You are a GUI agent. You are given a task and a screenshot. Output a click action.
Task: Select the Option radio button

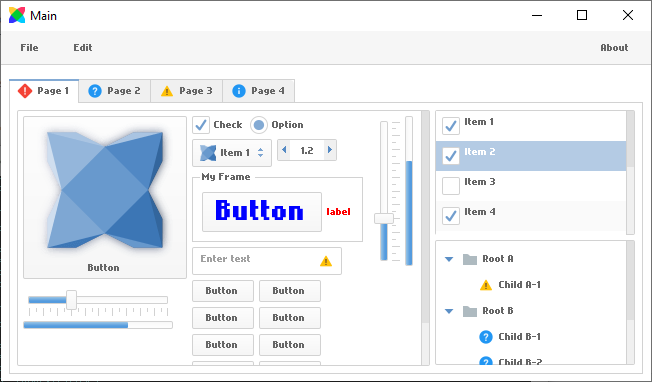point(259,125)
